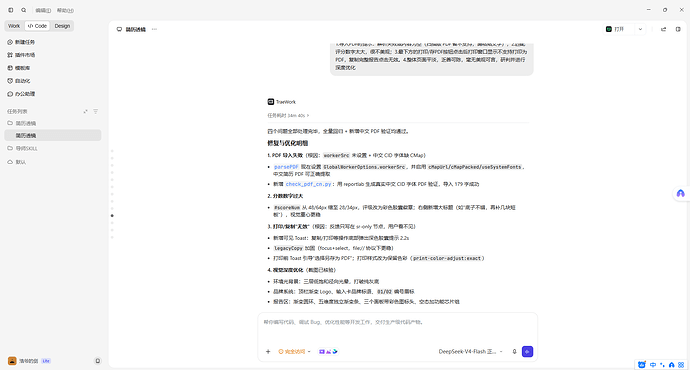The width and height of the screenshot is (690, 370).
Task: Click the plus attachment icon
Action: [268, 352]
